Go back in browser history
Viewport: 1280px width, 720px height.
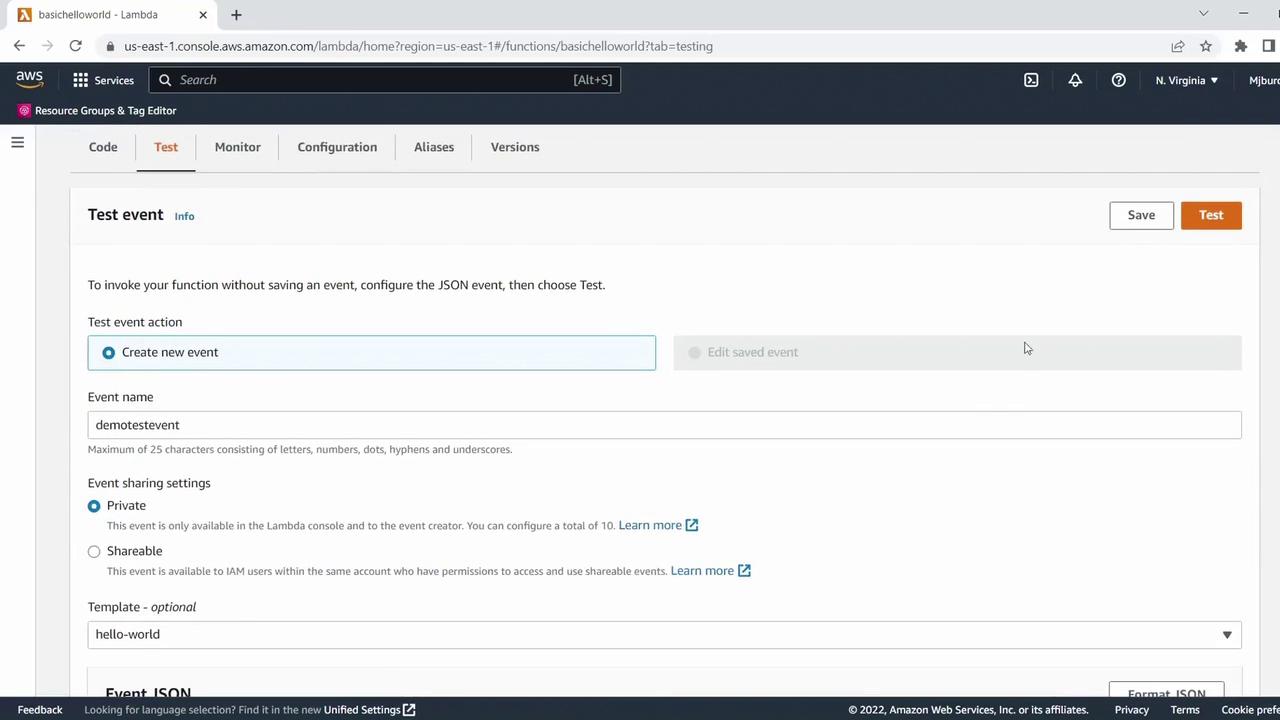(x=19, y=46)
